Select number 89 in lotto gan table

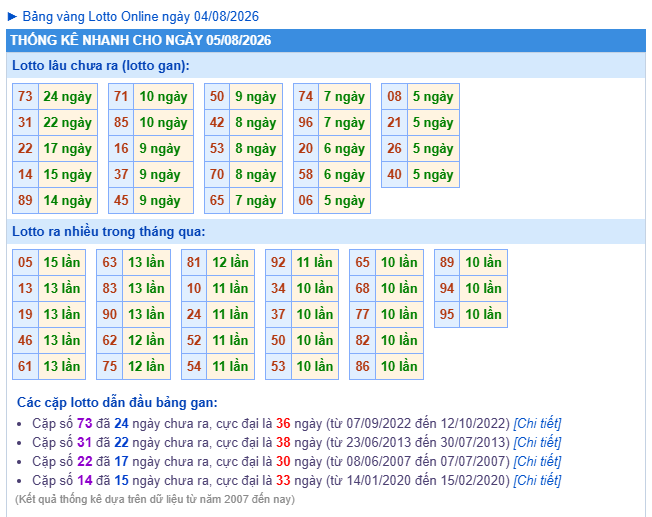[25, 200]
